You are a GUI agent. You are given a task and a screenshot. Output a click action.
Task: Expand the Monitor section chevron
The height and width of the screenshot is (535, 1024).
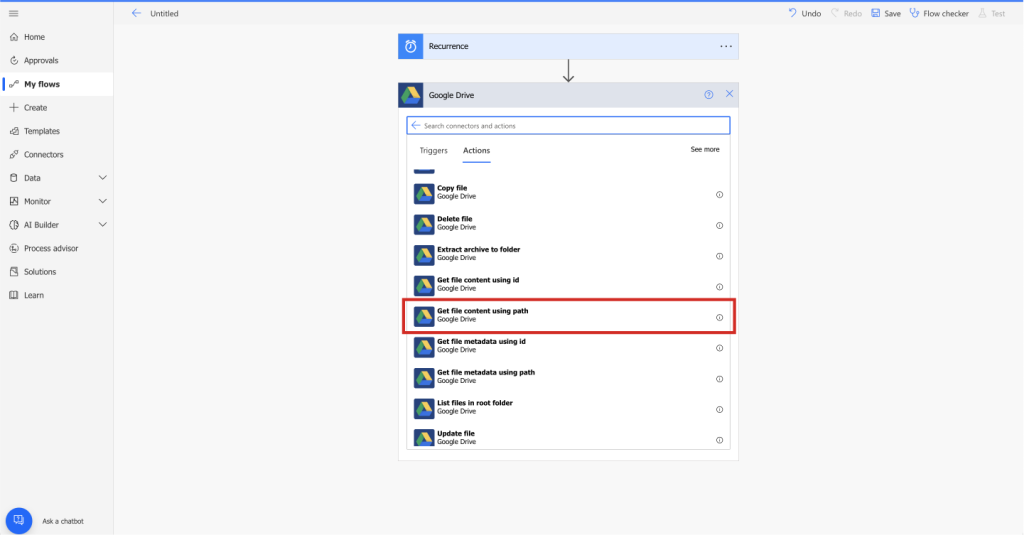click(x=103, y=201)
